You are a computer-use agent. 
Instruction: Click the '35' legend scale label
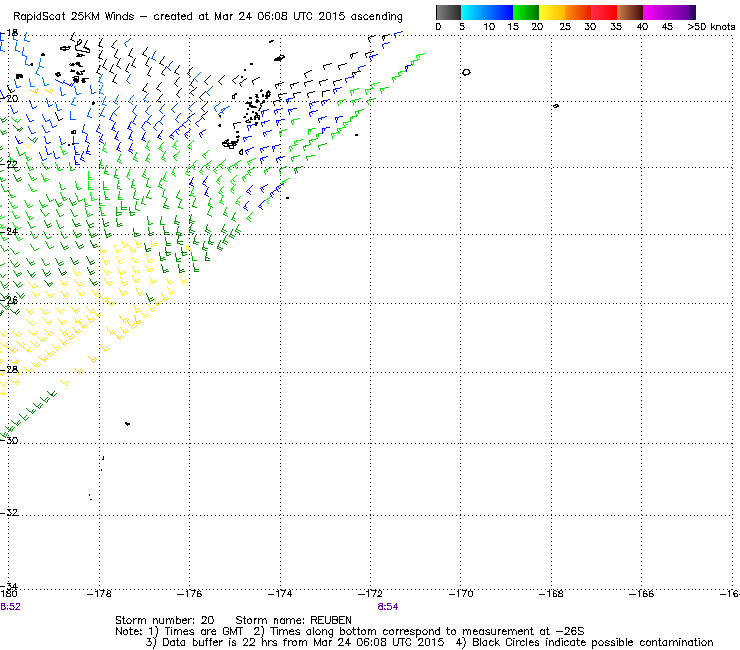[x=616, y=27]
